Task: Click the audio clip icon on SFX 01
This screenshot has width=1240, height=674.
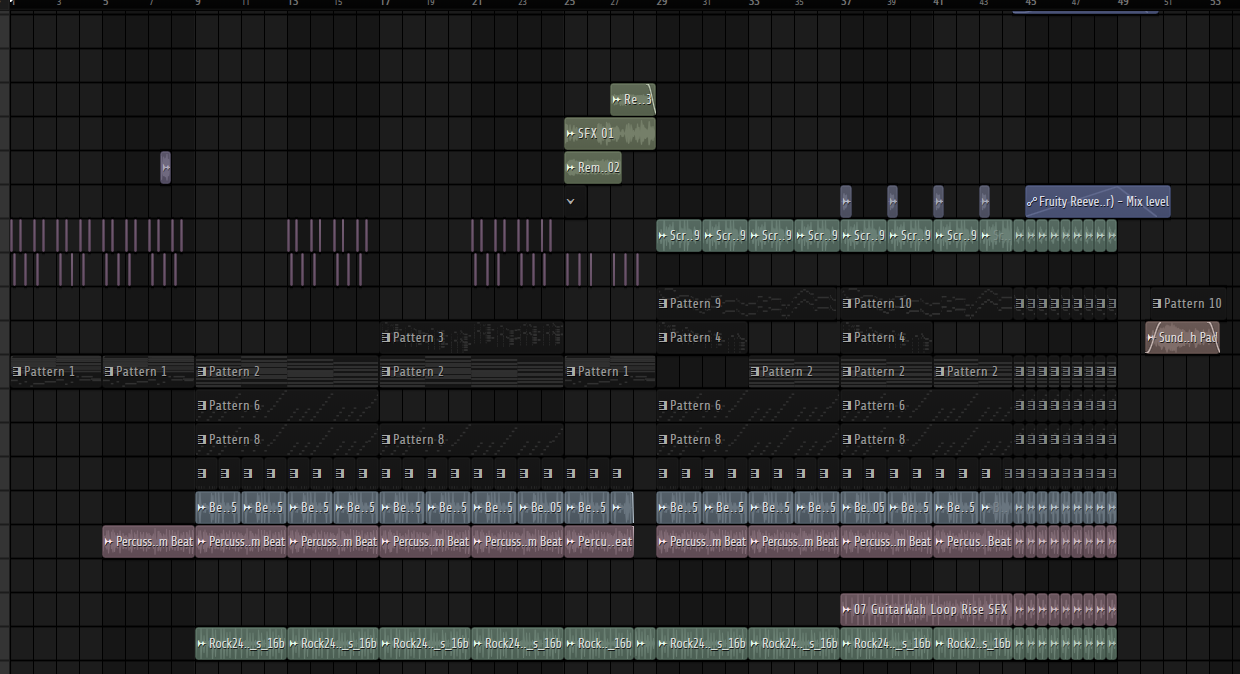Action: point(571,133)
